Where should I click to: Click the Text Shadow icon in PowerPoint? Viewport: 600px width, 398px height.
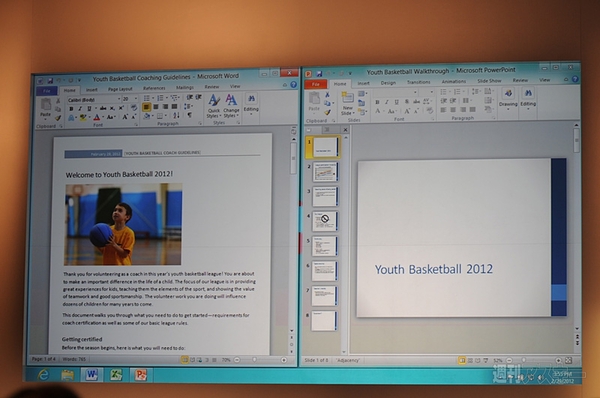(407, 101)
